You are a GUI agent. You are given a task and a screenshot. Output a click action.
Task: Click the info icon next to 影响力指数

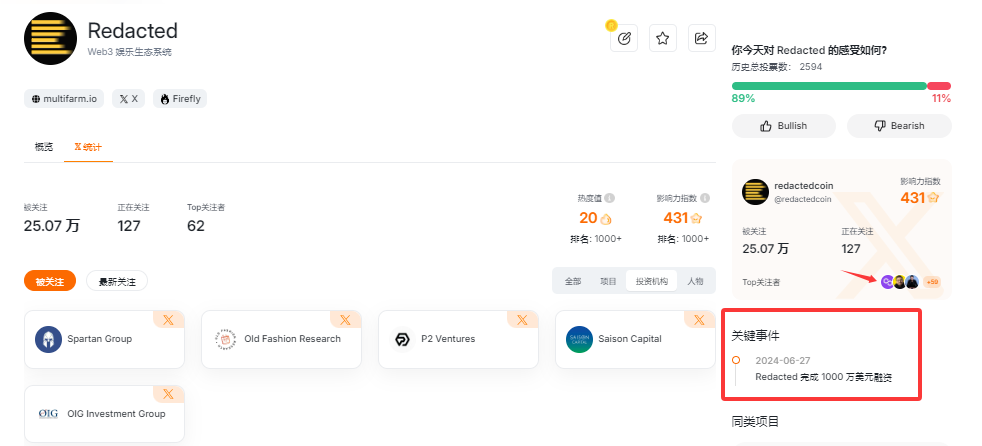(x=705, y=198)
